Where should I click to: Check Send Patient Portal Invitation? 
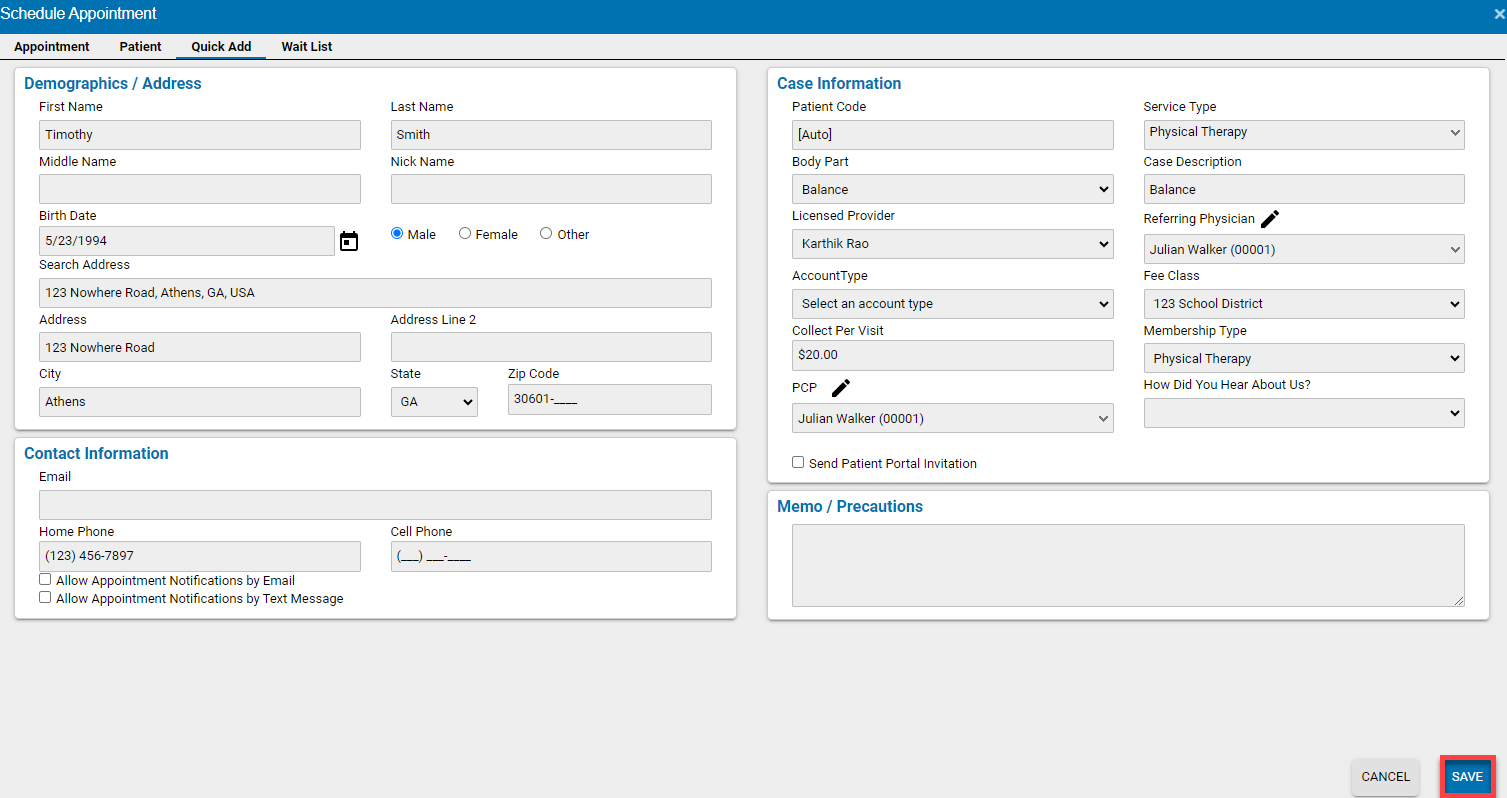click(x=797, y=462)
